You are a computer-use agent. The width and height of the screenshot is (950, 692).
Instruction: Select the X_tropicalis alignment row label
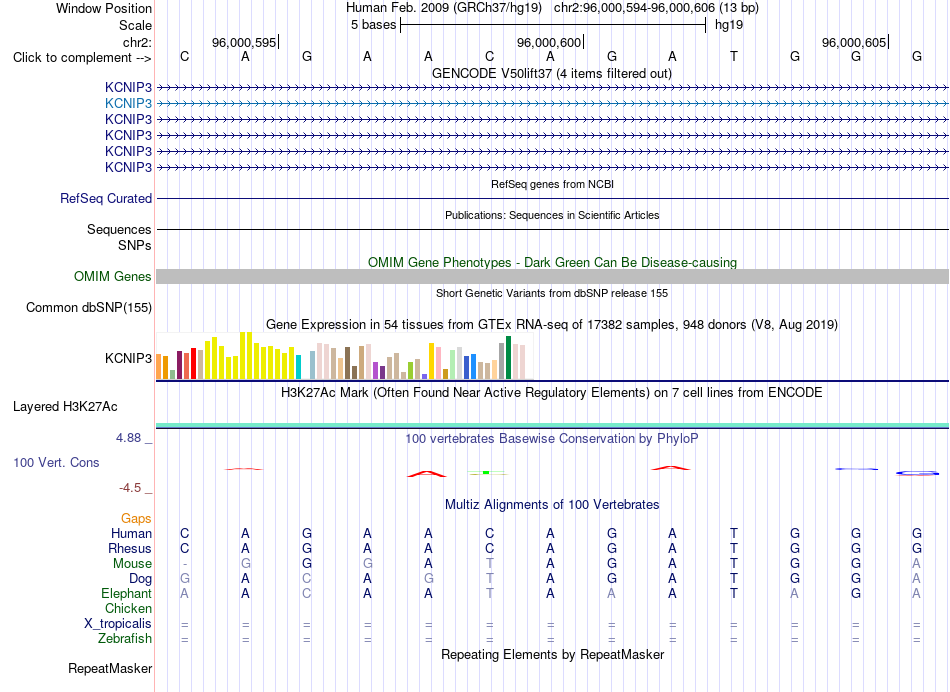pyautogui.click(x=118, y=624)
